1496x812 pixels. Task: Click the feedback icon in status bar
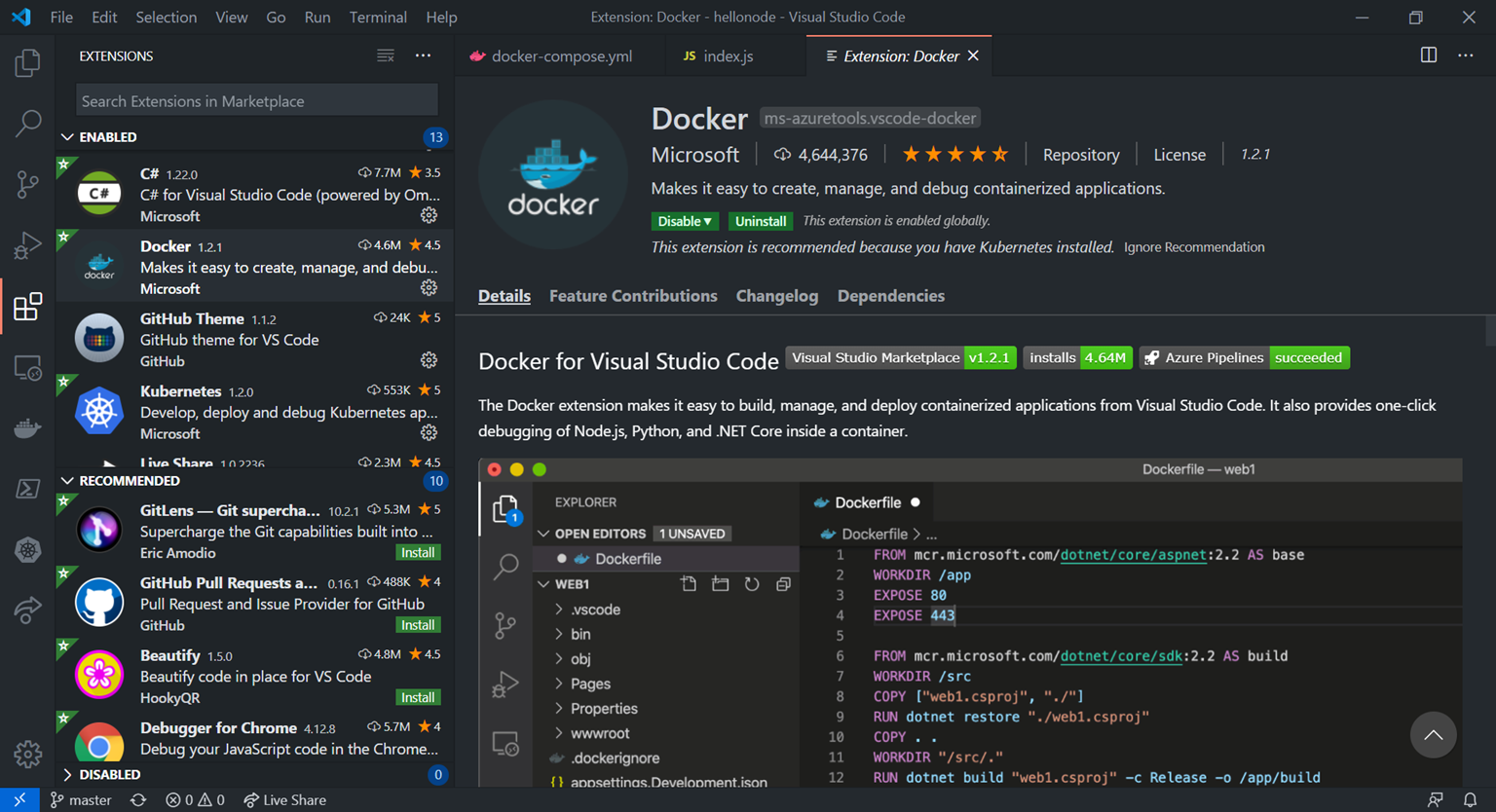pyautogui.click(x=1435, y=799)
